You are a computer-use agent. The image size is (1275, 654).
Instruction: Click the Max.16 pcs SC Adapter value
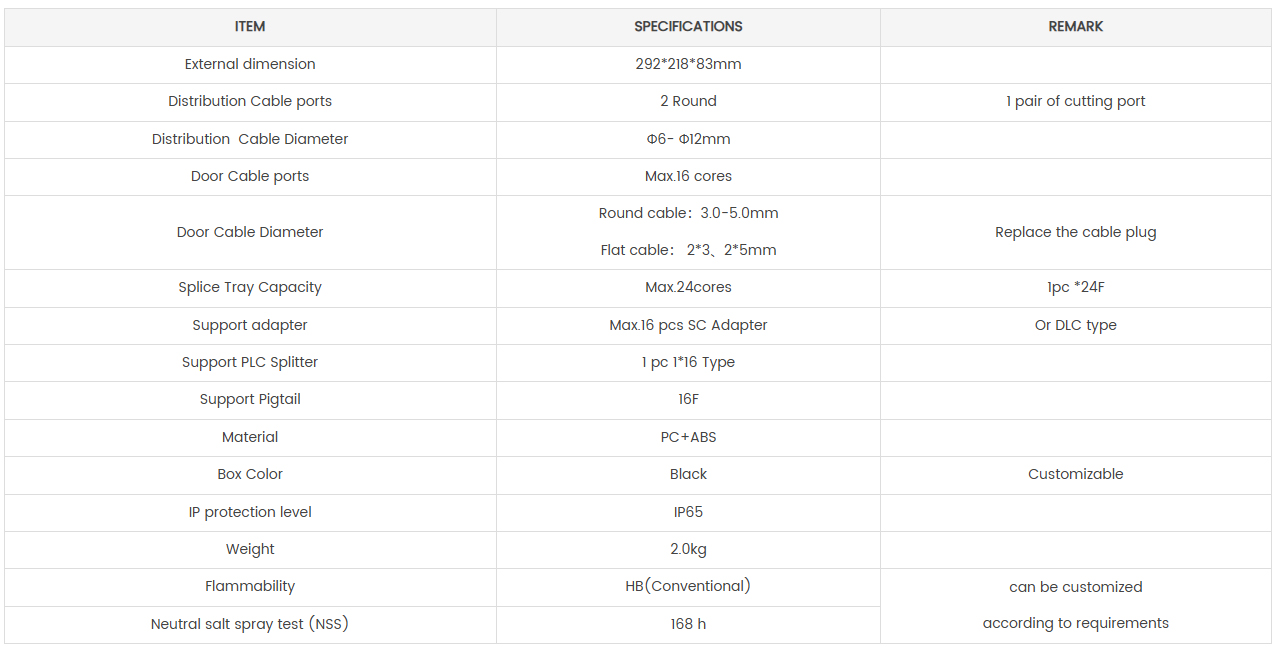[x=688, y=325]
